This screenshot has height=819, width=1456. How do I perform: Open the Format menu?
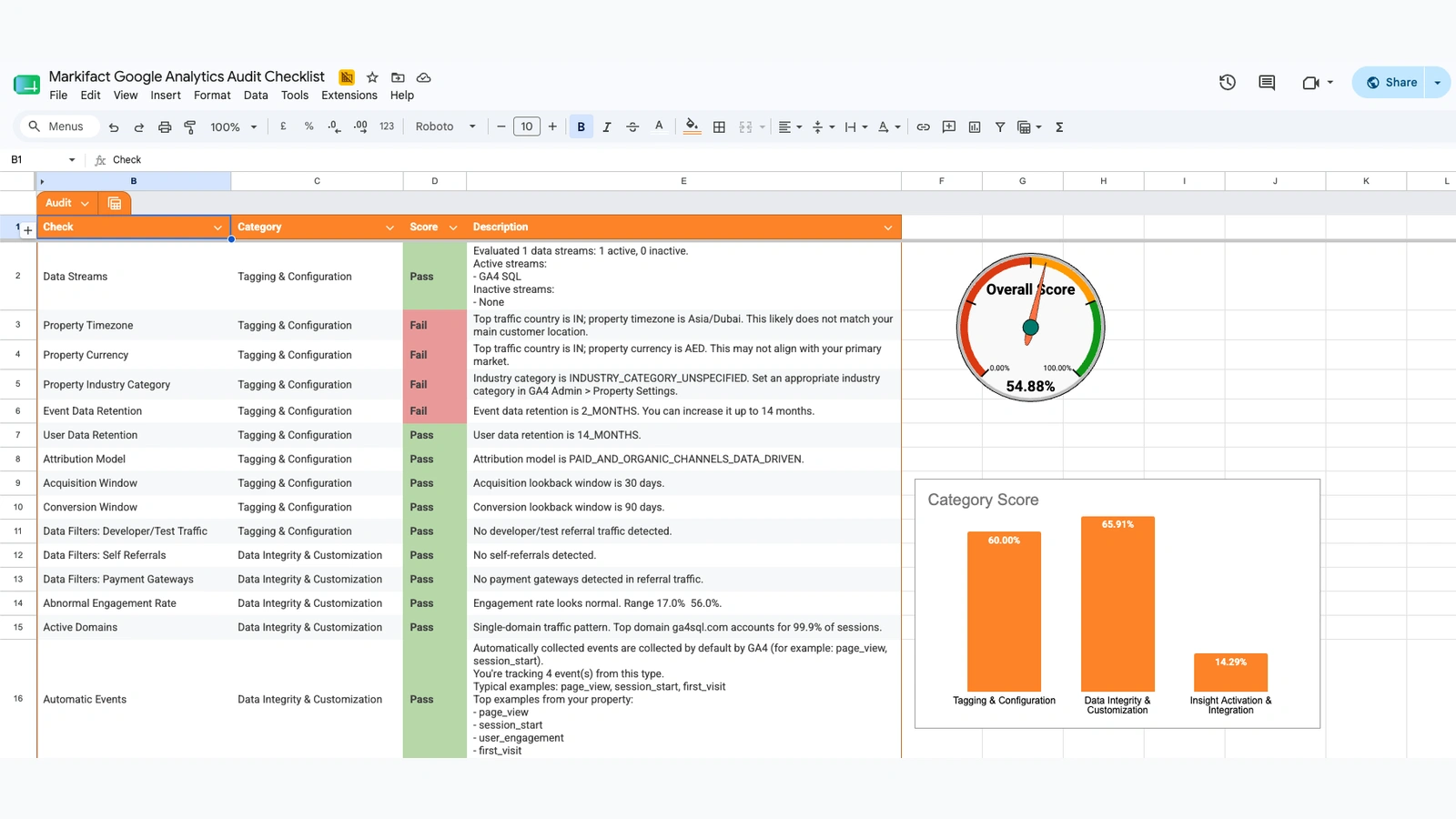[212, 96]
